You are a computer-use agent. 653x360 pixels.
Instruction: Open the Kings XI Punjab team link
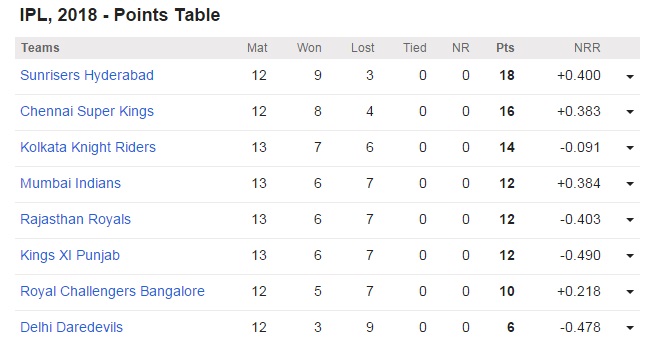point(70,255)
